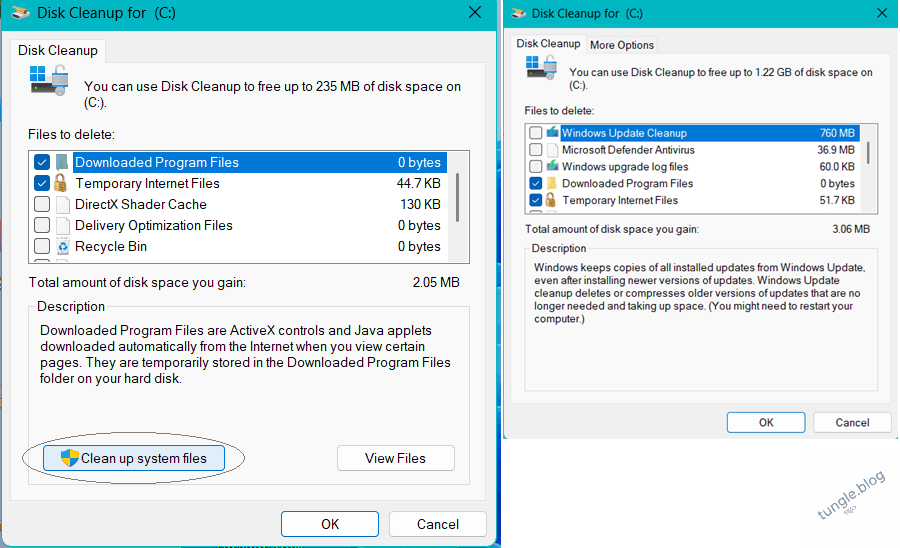Check Windows upgrade log files checkbox
This screenshot has height=548, width=900.
pos(536,166)
